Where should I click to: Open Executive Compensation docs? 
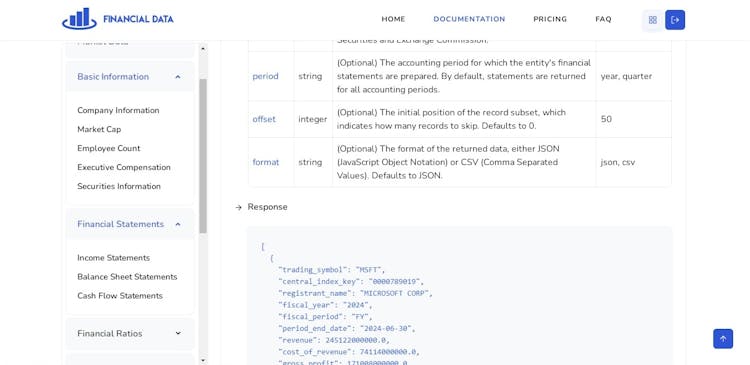(124, 167)
